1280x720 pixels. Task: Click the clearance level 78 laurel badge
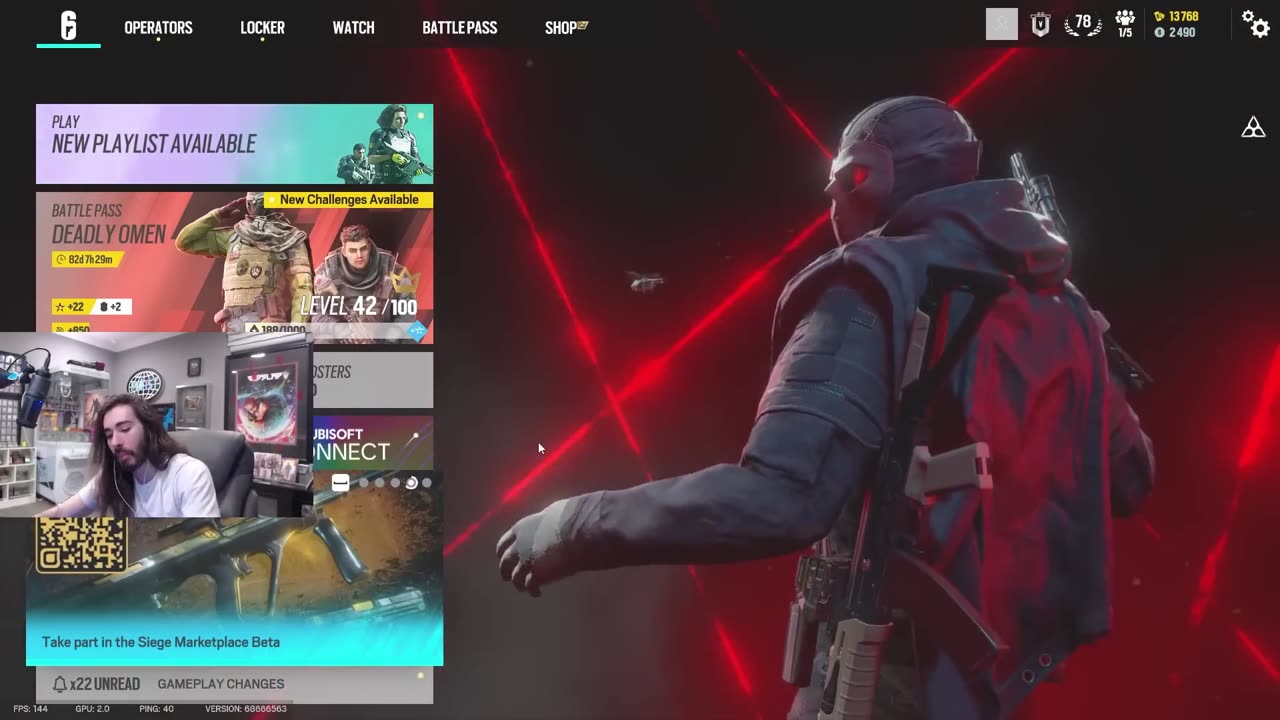(1082, 24)
